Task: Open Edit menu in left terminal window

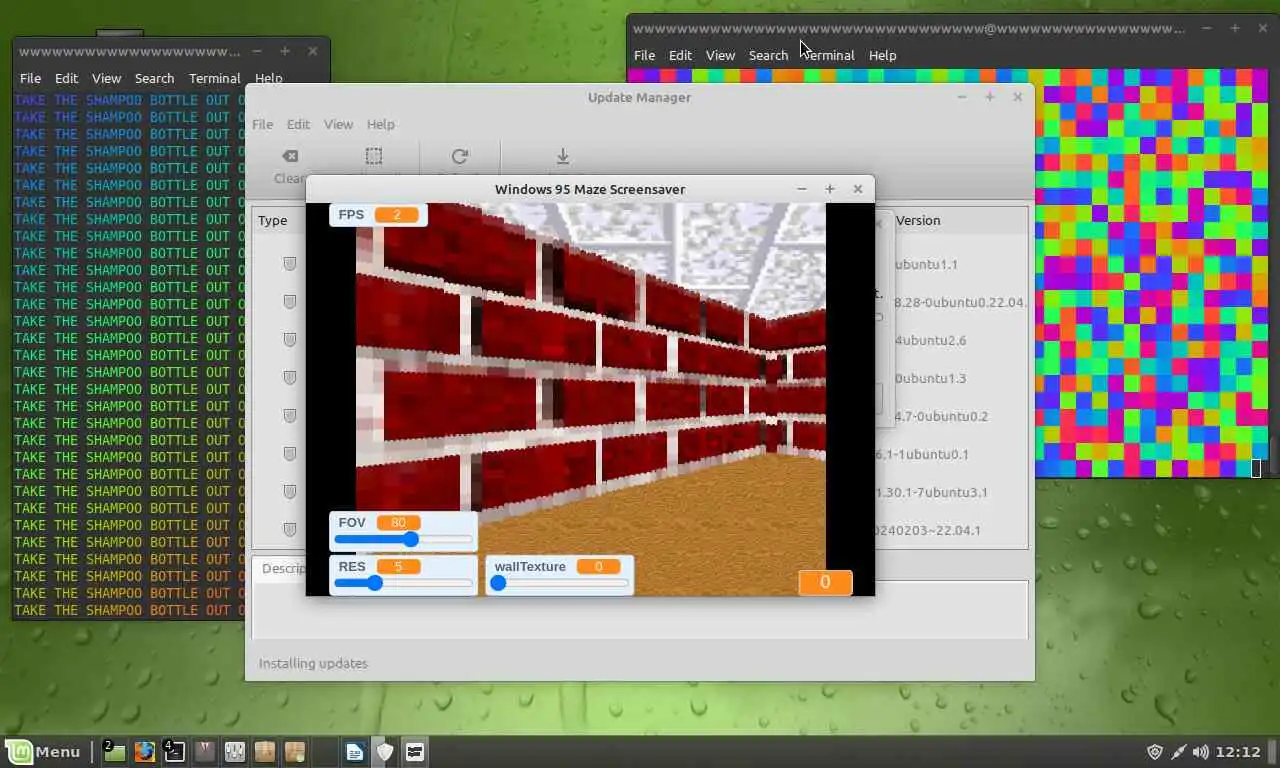Action: tap(66, 78)
